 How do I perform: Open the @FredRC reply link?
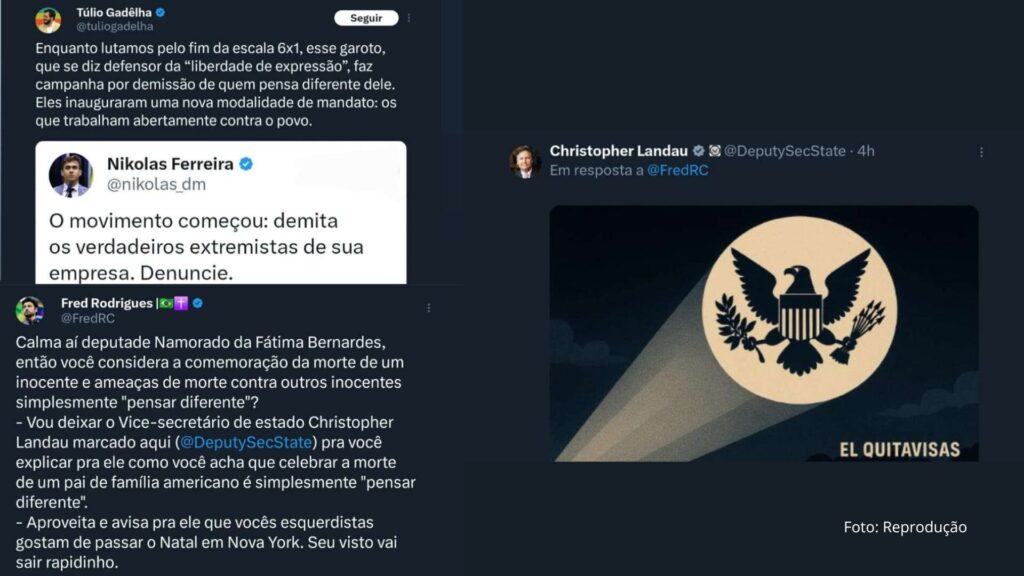(x=678, y=170)
